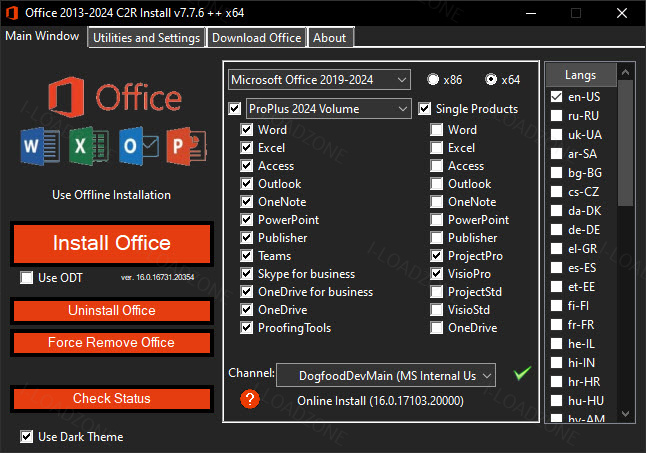Screen dimensions: 646x453
Task: Click the Uninstall Office button
Action: [x=112, y=311]
